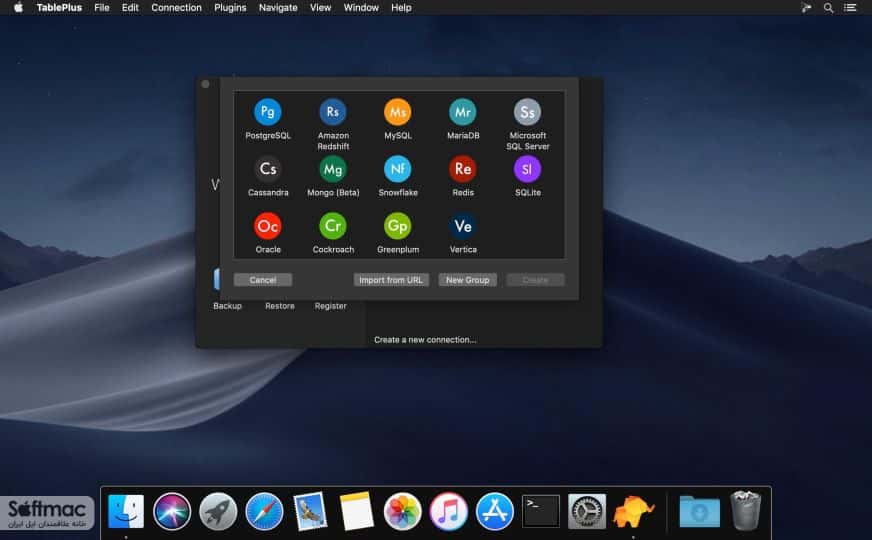
Task: Choose the Amazon Redshift icon
Action: 333,112
